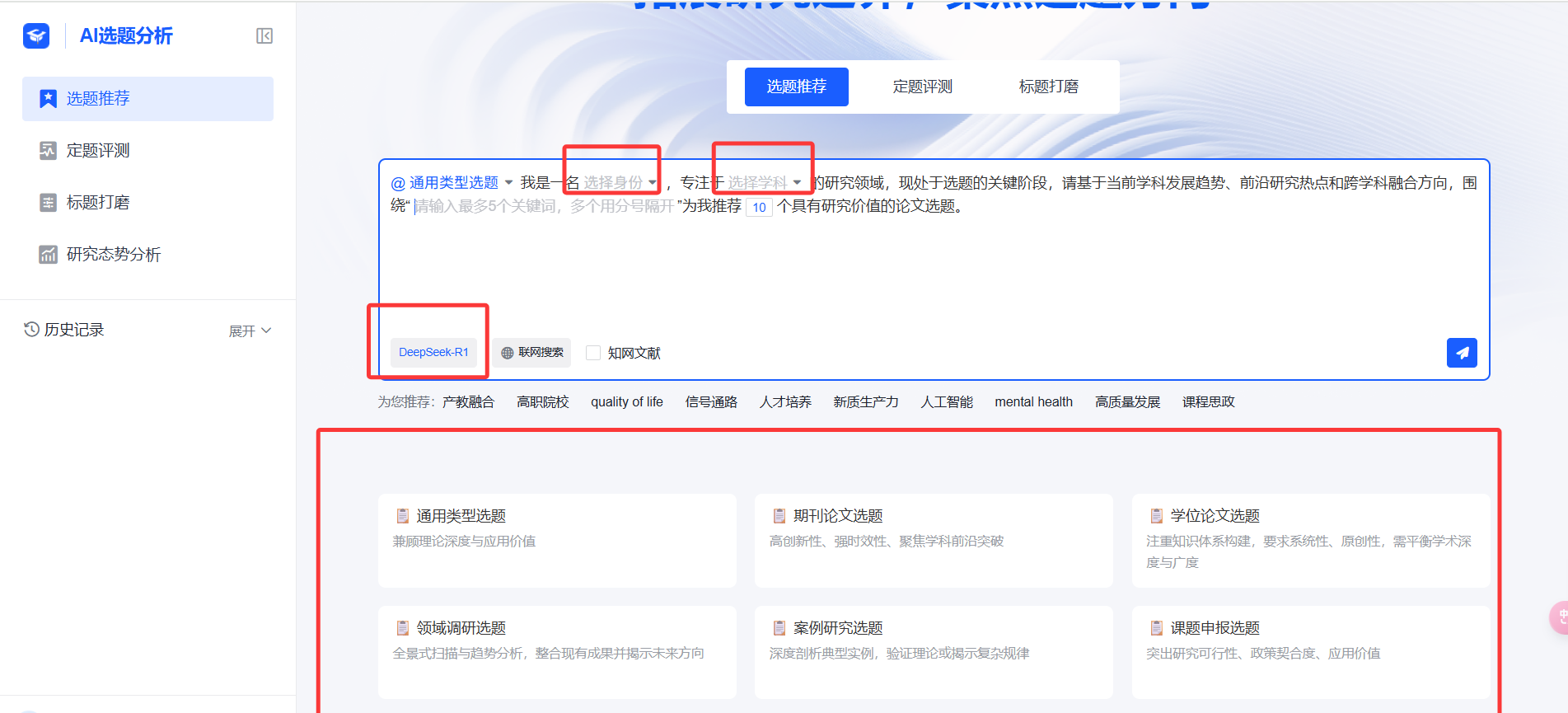
Task: Expand the 历史记录 section via 展开
Action: (x=250, y=331)
